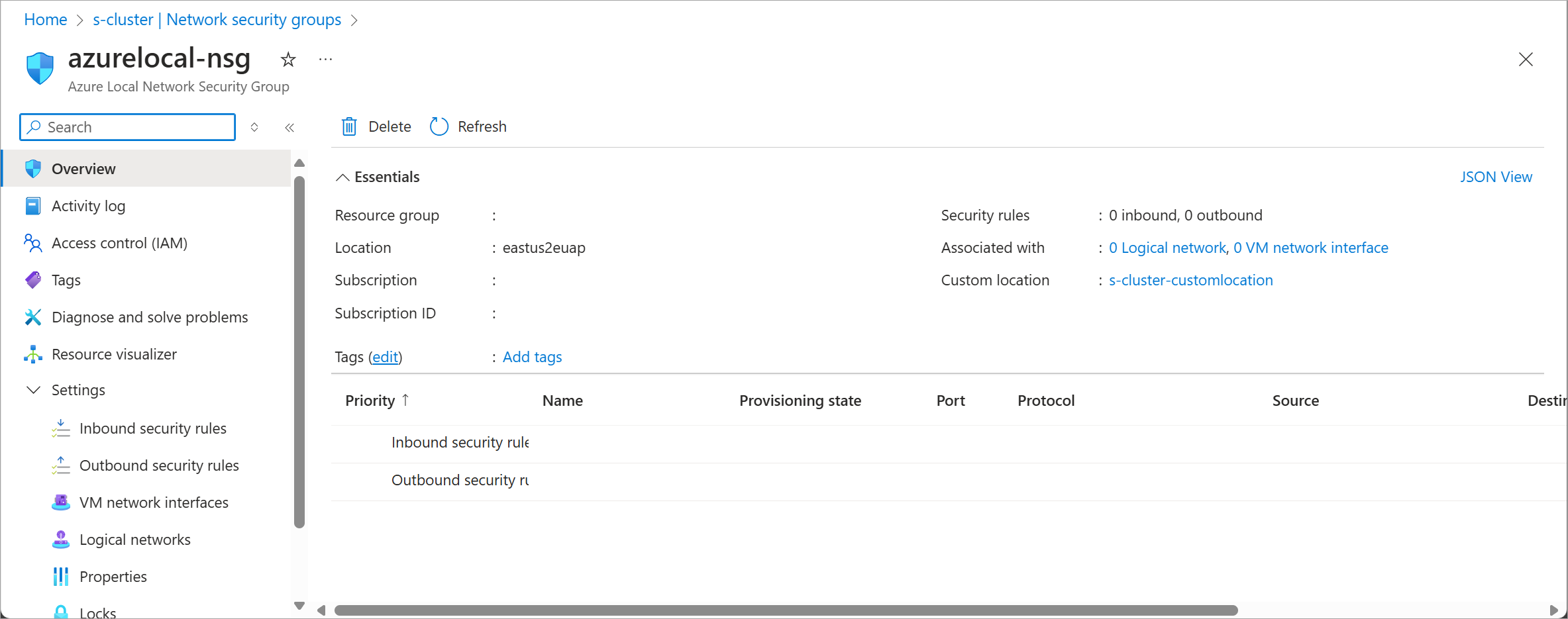Open Diagnose and solve problems tool icon
The height and width of the screenshot is (619, 1568).
pos(33,317)
